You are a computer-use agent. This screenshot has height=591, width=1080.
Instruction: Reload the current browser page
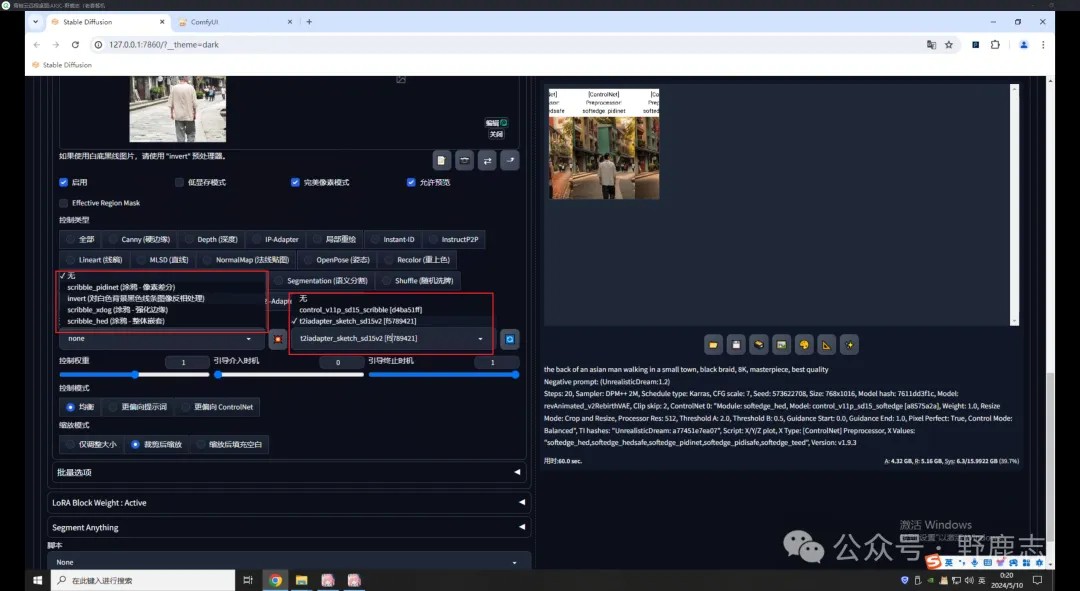(x=75, y=45)
